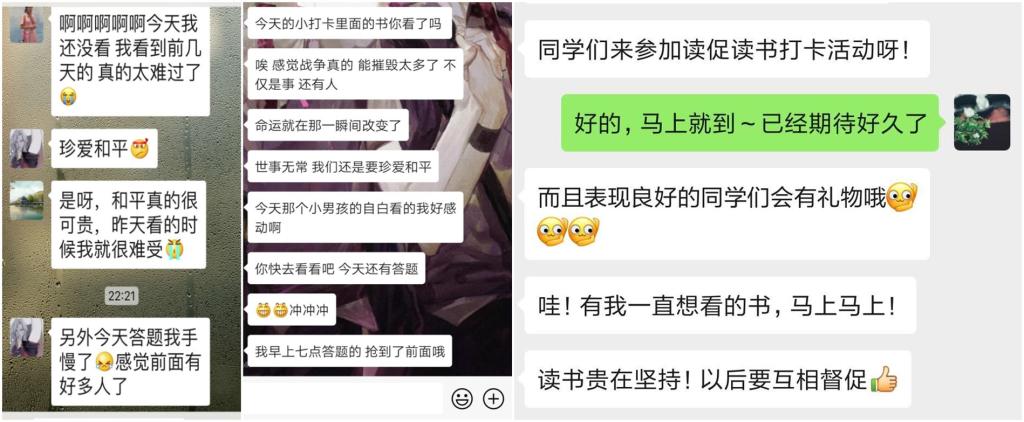
Task: Select the 而且表现良好的同学们会有礼物哦 message
Action: (727, 214)
